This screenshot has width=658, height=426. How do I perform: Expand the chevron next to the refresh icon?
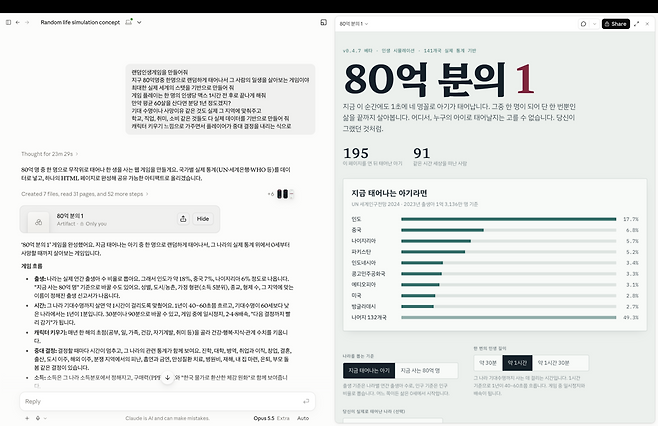pyautogui.click(x=594, y=24)
